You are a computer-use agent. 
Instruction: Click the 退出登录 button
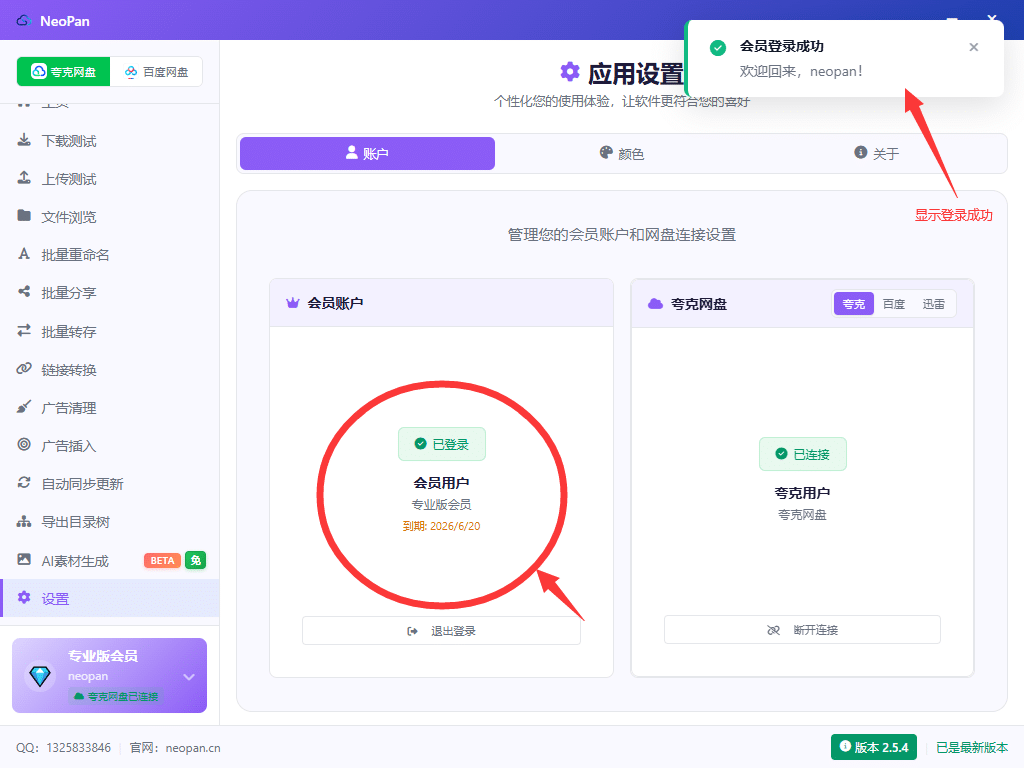(441, 631)
